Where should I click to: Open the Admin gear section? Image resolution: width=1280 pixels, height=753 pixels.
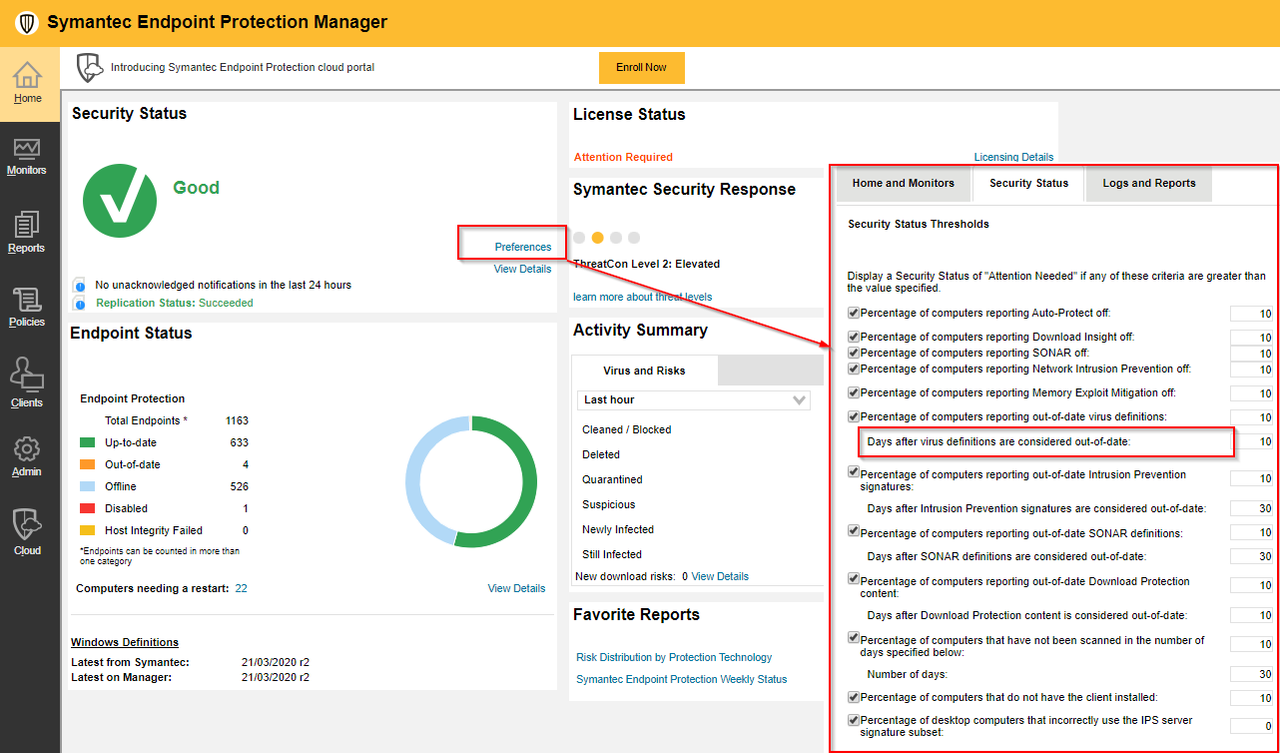click(x=27, y=457)
